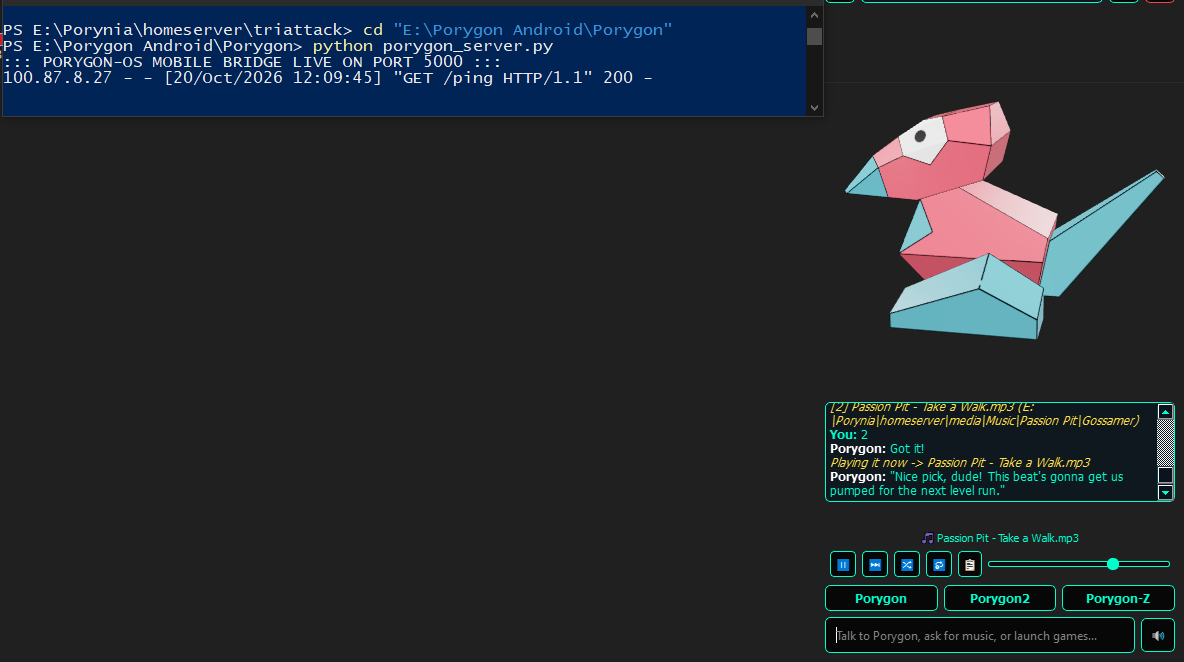Switch to the Porygon-Z form
The image size is (1184, 662).
[x=1118, y=598]
